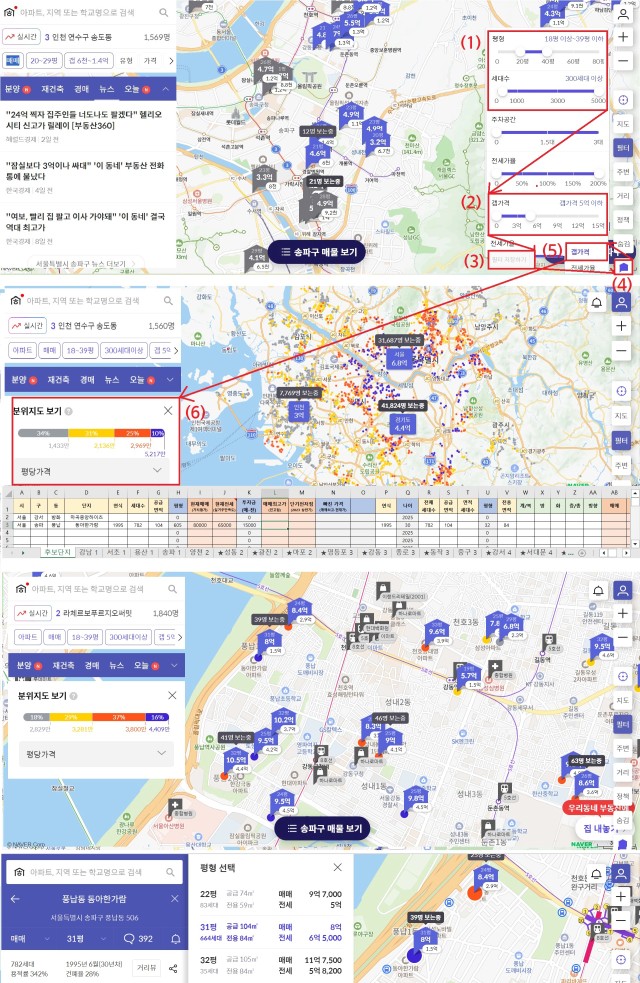Toggle 아파트 chip in 1,560명 panel

[x=22, y=350]
